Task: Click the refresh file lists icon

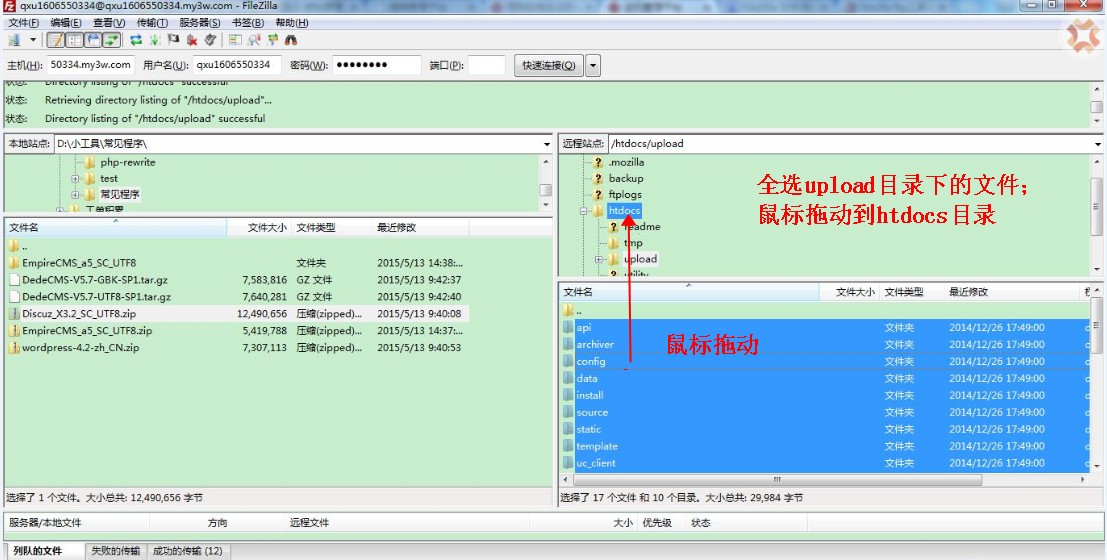Action: click(x=136, y=40)
